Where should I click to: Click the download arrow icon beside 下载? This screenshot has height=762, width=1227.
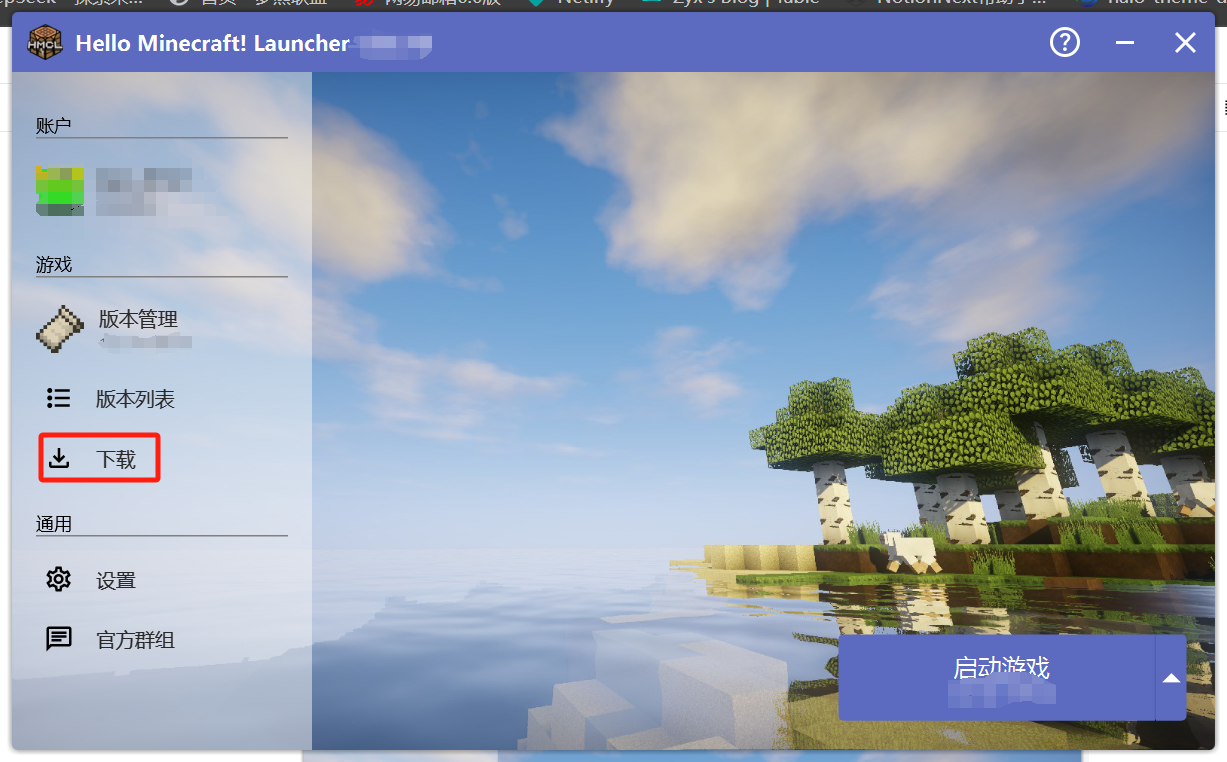tap(59, 459)
